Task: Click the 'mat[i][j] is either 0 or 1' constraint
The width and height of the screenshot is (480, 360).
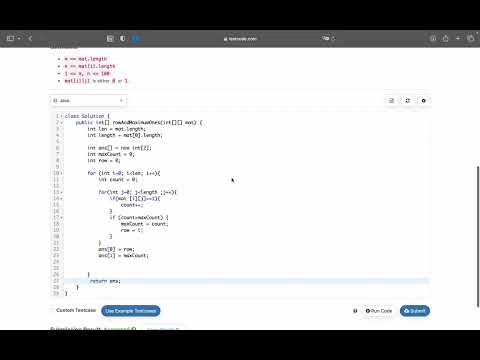Action: [x=96, y=81]
